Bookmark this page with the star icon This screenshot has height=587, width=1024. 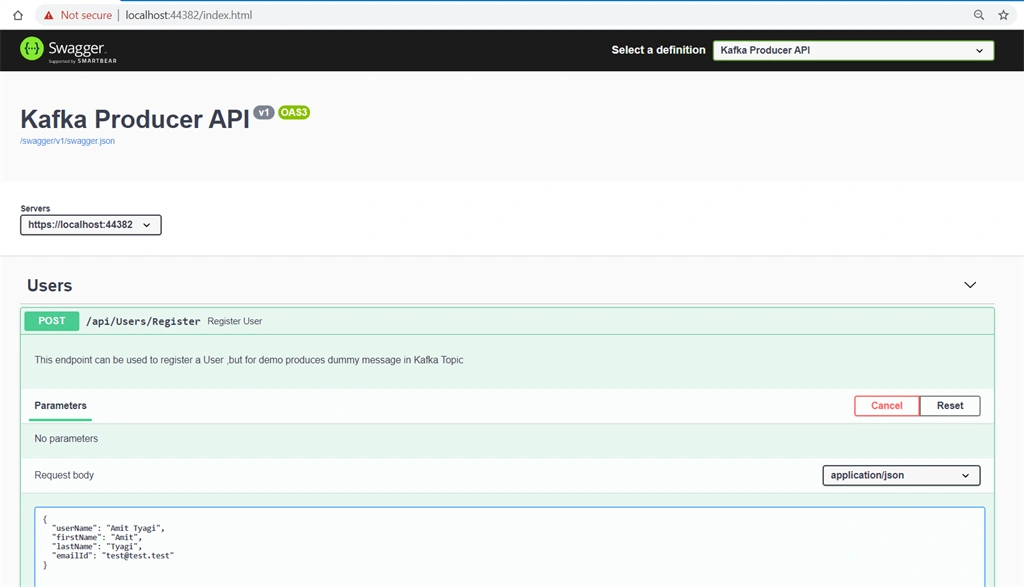point(1003,15)
